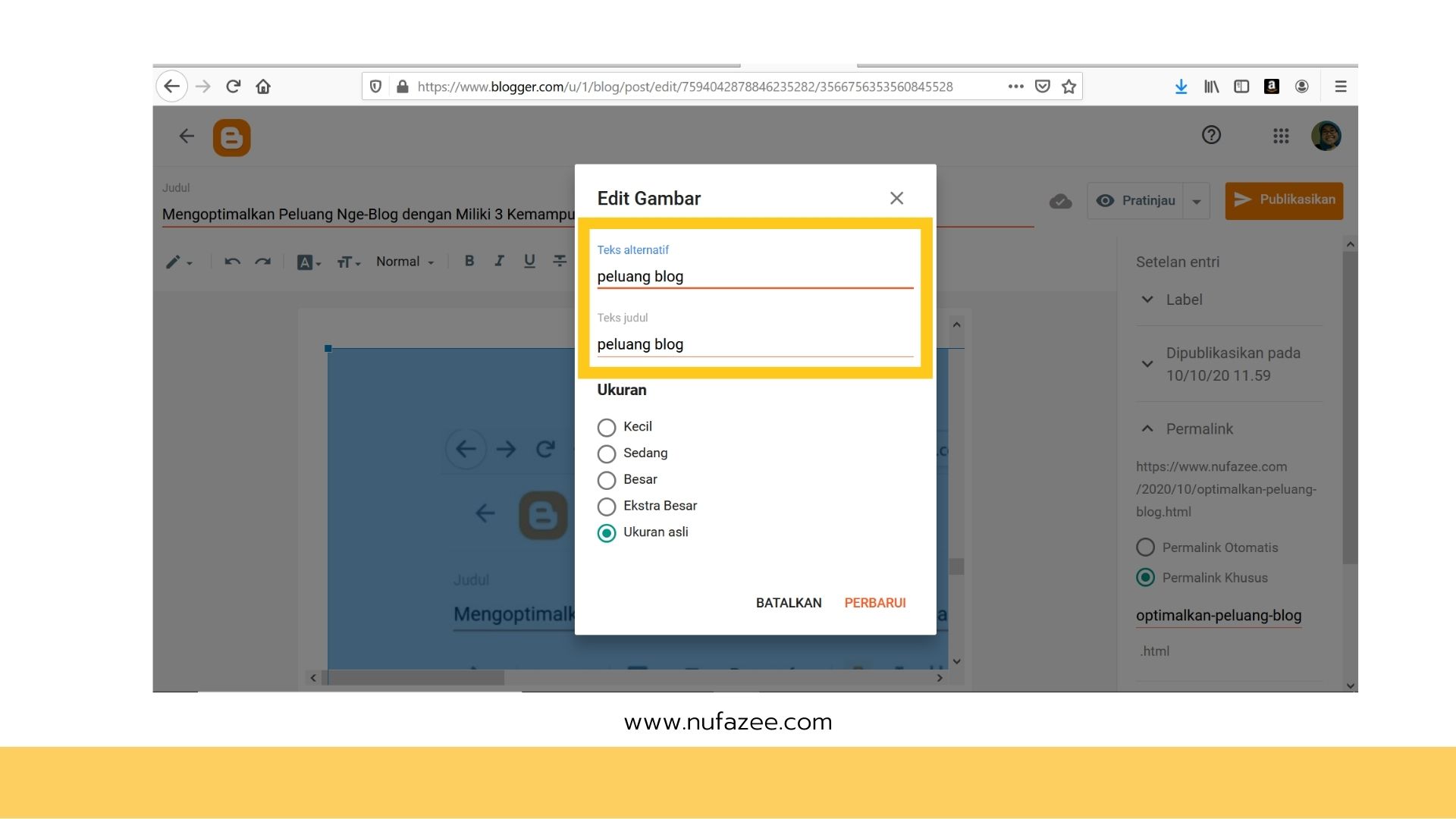The height and width of the screenshot is (819, 1456).
Task: Bookmark page with the star icon
Action: (1069, 86)
